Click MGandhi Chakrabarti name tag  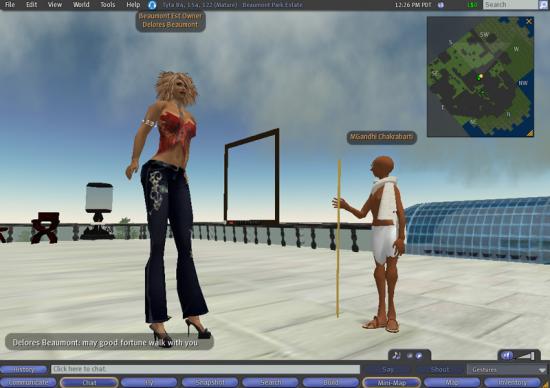click(382, 137)
